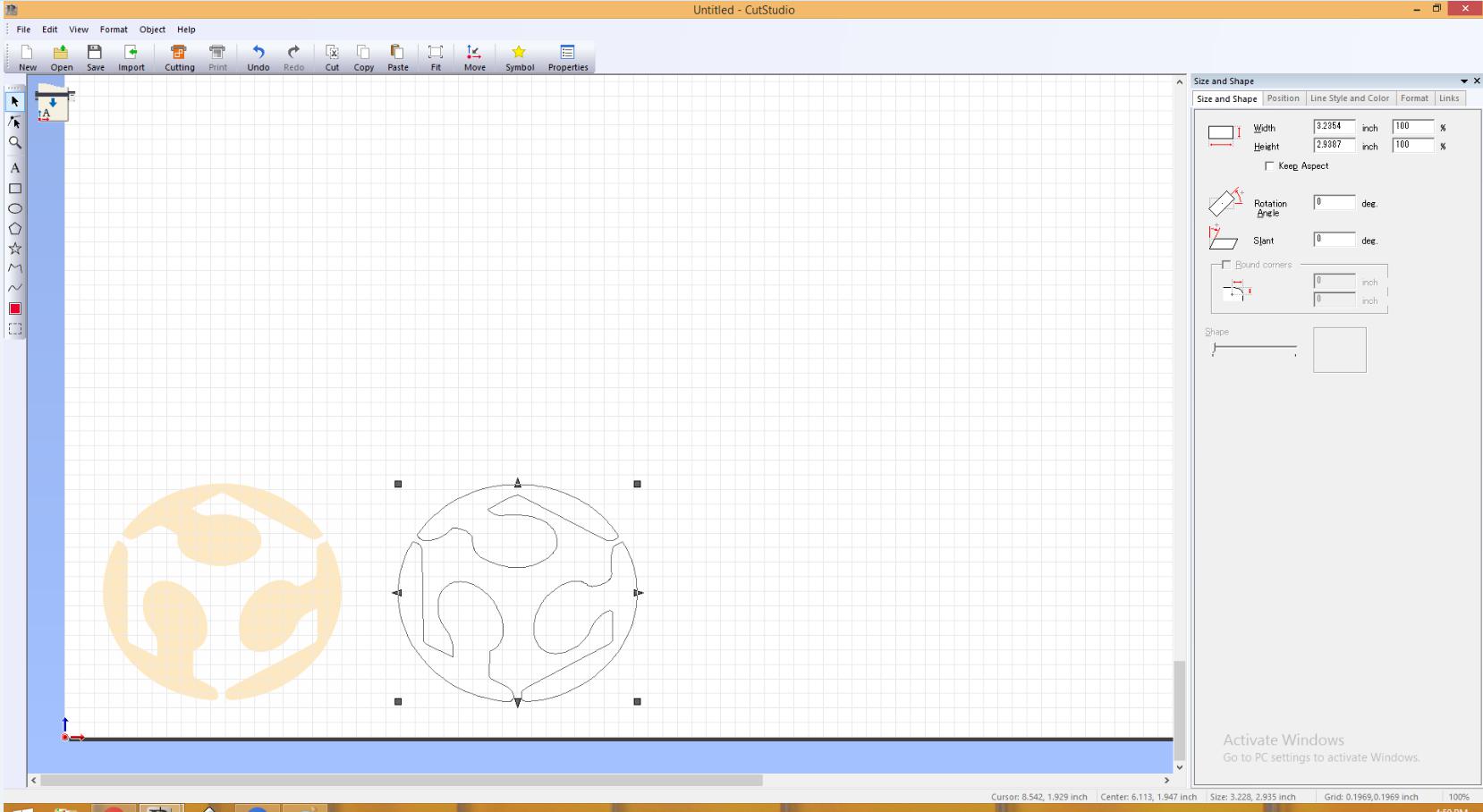Click the vertical scrollbar down arrow
The width and height of the screenshot is (1483, 812).
(x=1180, y=767)
